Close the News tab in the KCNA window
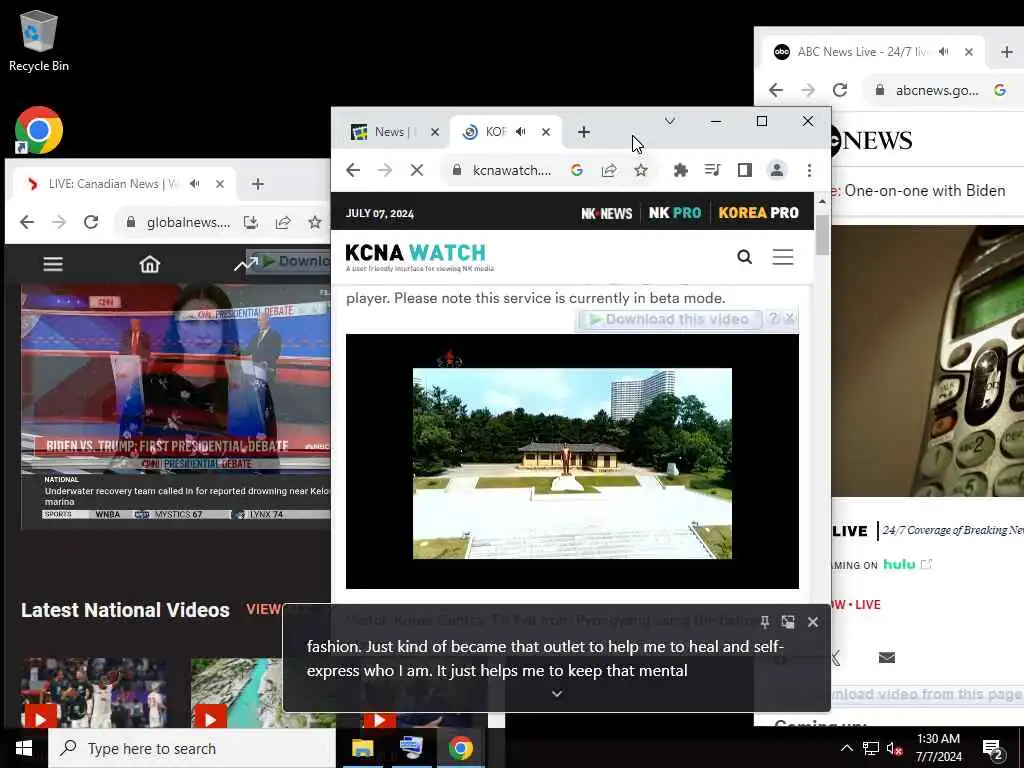The height and width of the screenshot is (768, 1024). click(x=435, y=132)
